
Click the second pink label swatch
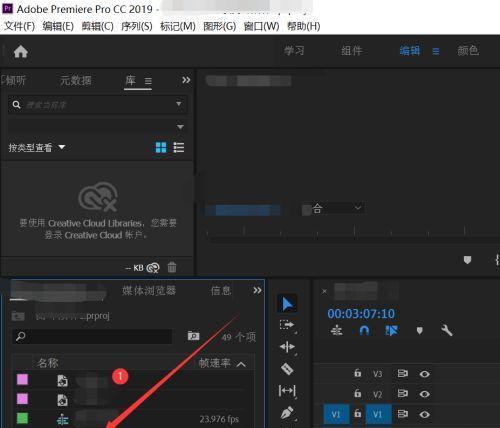[22, 399]
